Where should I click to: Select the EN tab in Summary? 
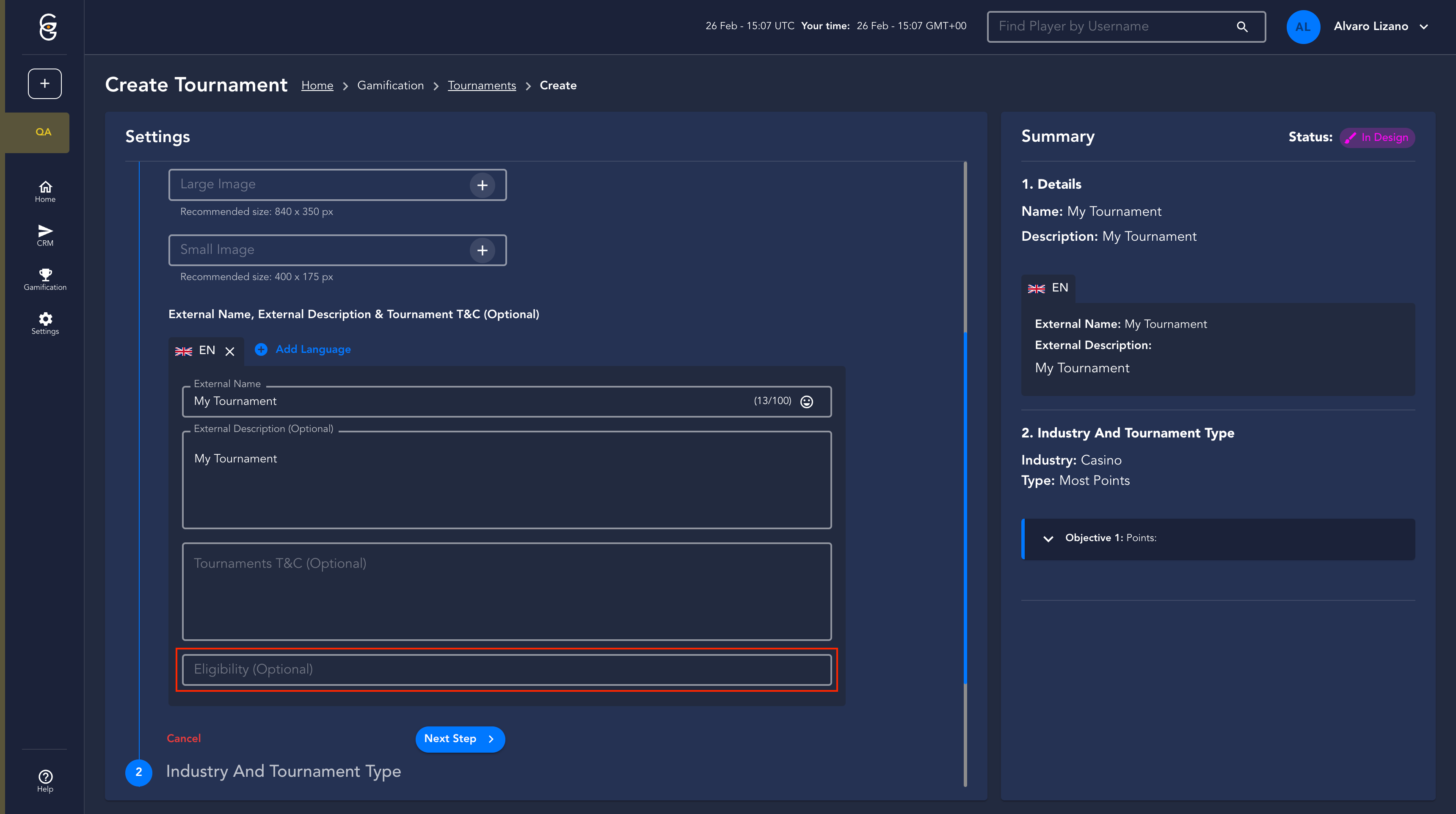pyautogui.click(x=1048, y=288)
